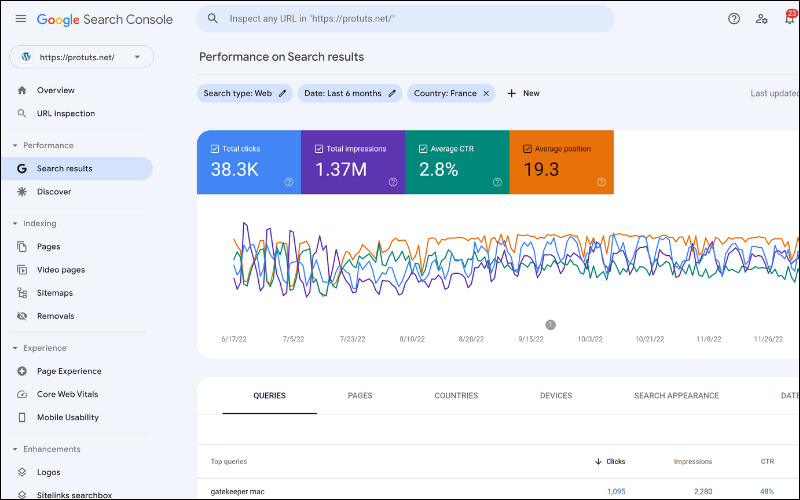
Task: Click the Discover asterisk icon
Action: point(22,192)
